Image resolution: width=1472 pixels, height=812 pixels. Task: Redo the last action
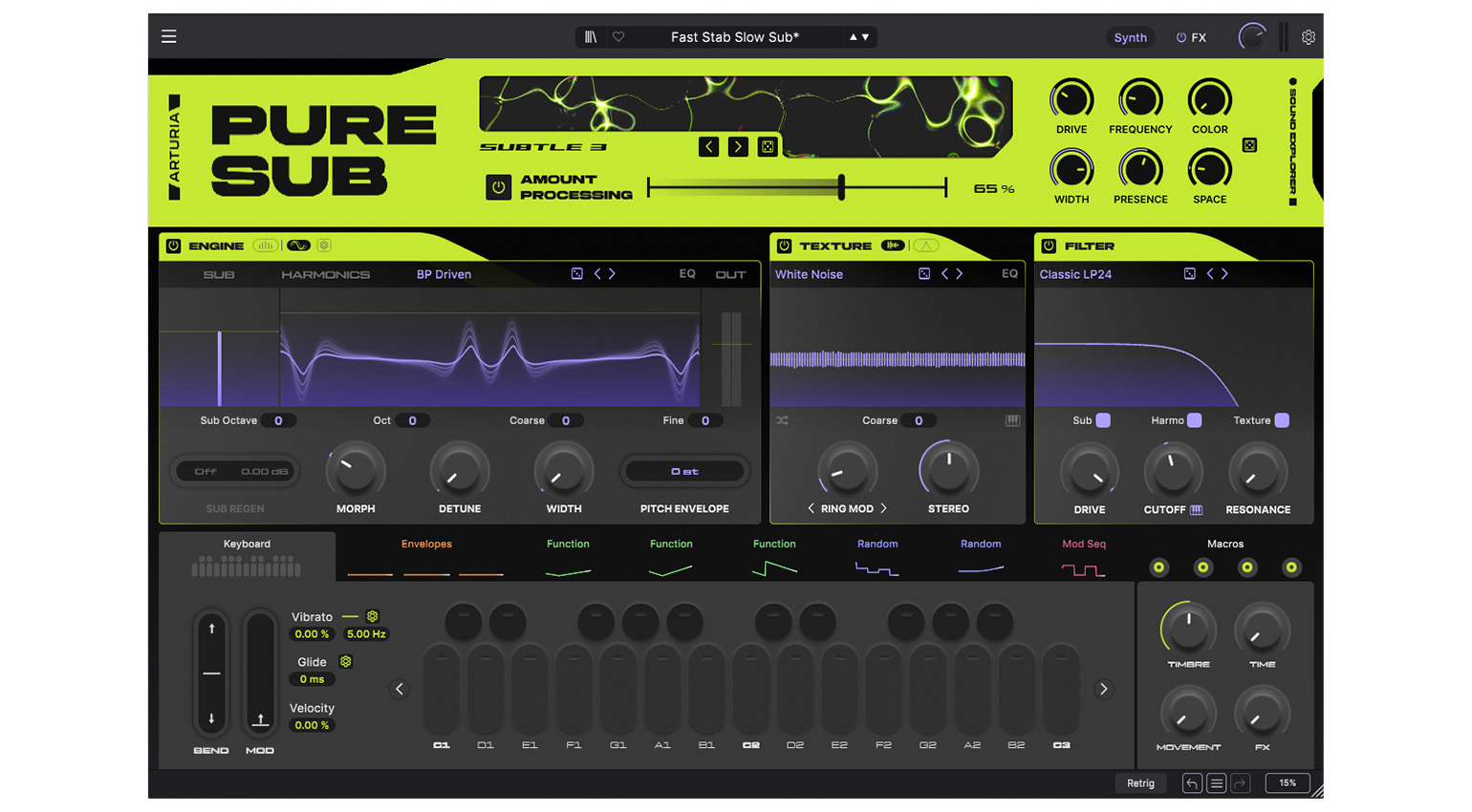tap(1240, 783)
